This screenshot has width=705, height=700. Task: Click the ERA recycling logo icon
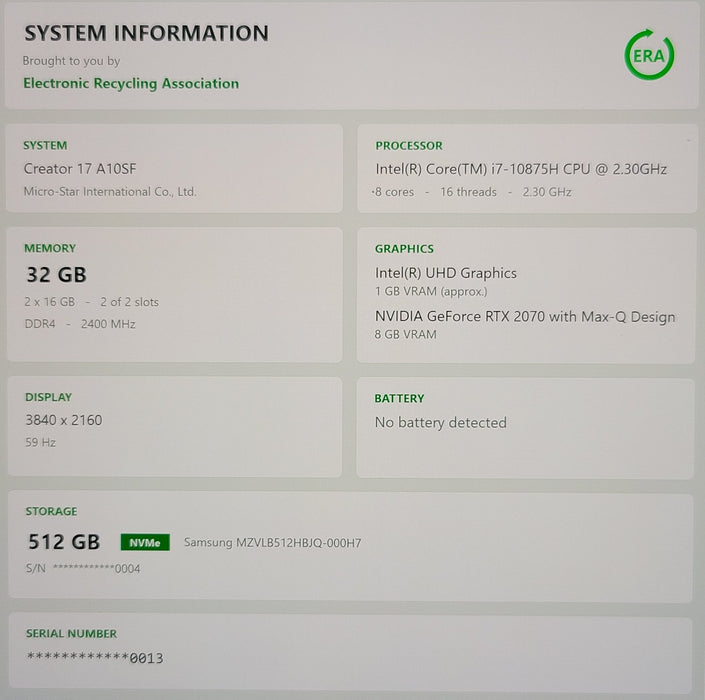(649, 55)
